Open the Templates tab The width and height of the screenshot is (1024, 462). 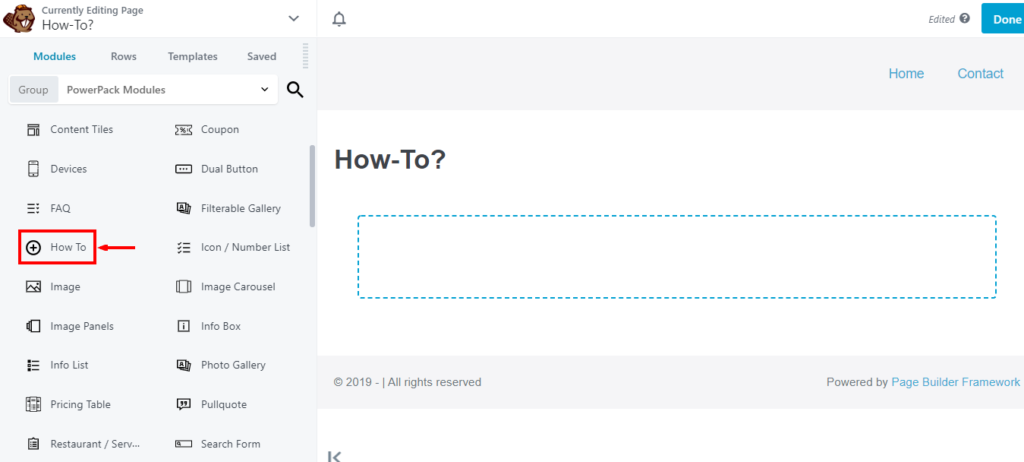click(193, 56)
